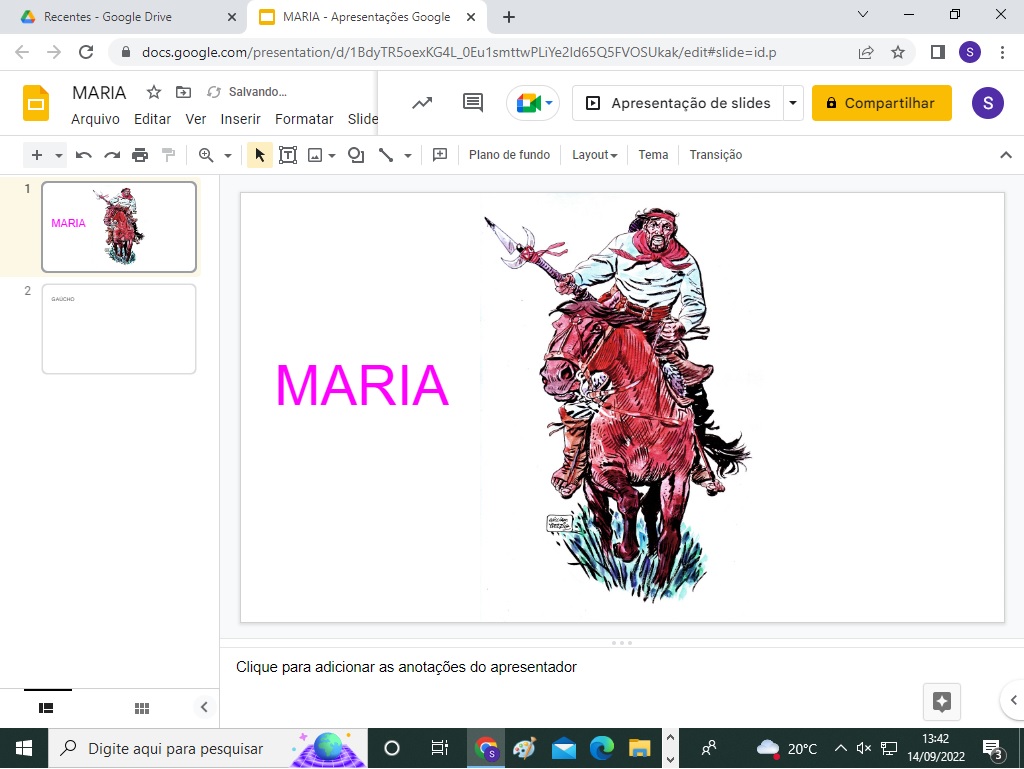Star the MARIA presentation
1024x769 pixels.
[153, 92]
